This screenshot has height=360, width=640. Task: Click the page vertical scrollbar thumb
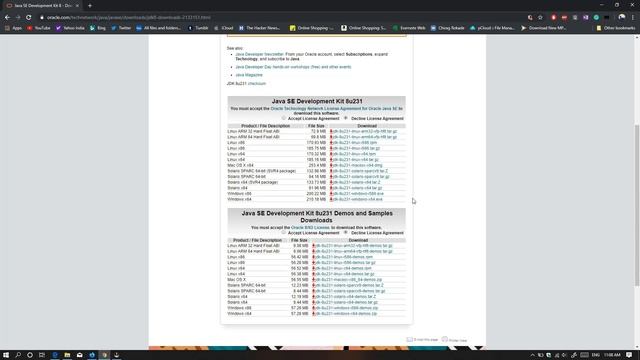(x=637, y=205)
